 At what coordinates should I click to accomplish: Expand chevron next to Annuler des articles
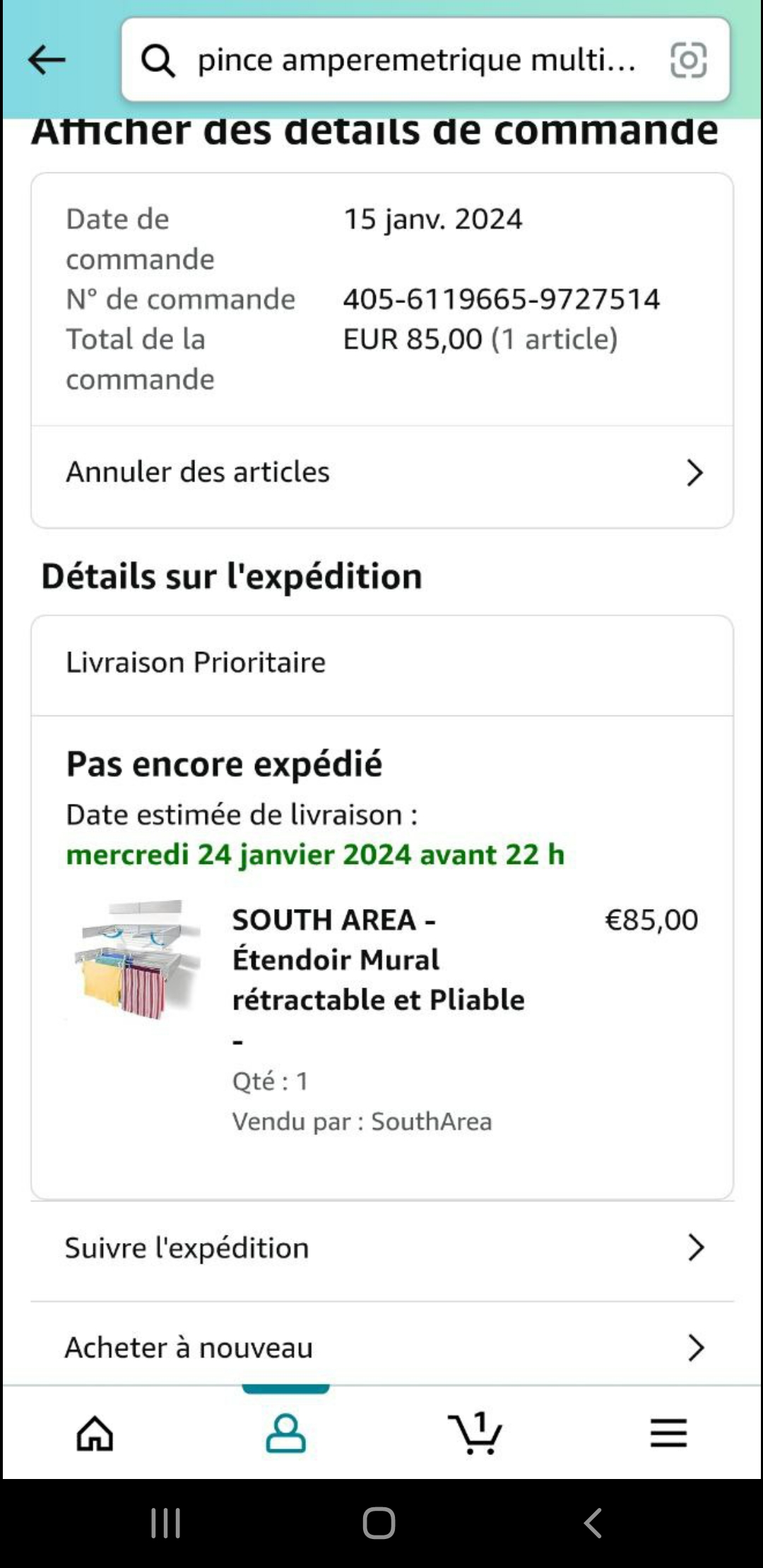point(694,473)
